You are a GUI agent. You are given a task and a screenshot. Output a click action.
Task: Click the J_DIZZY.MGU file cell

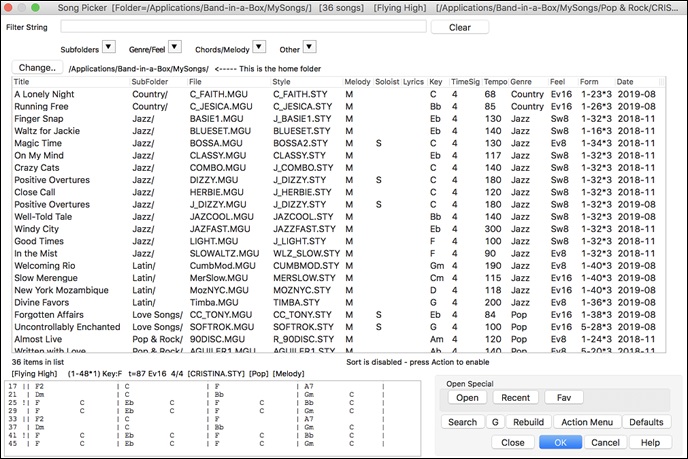[218, 204]
